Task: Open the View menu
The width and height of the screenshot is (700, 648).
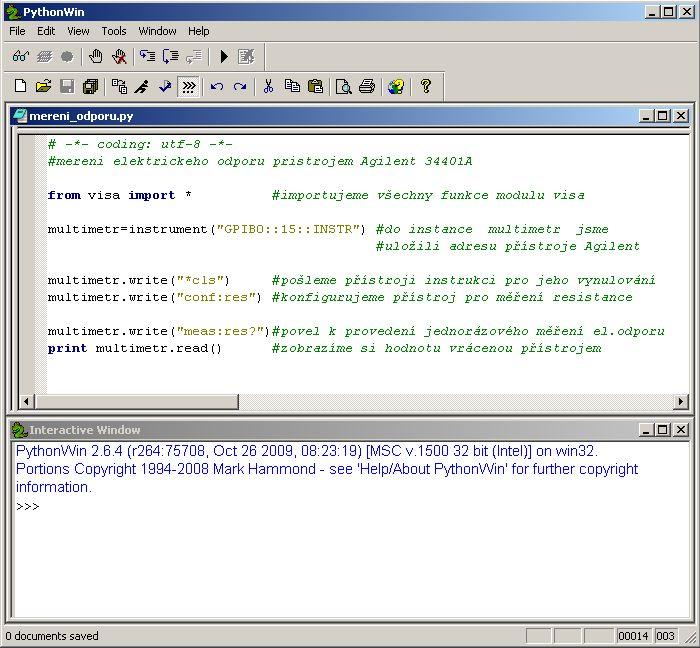Action: (78, 31)
